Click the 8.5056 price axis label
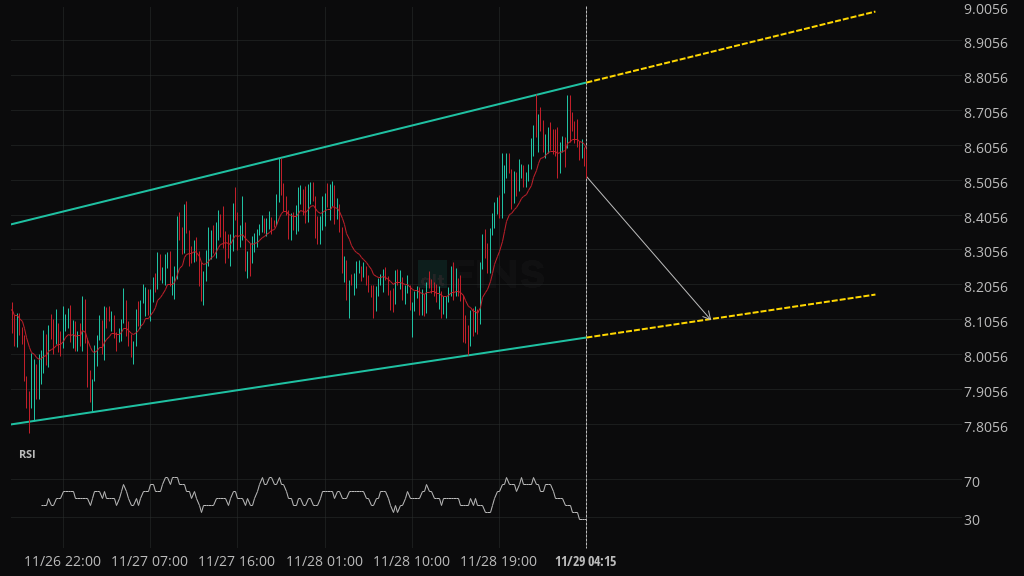This screenshot has height=576, width=1024. [984, 183]
